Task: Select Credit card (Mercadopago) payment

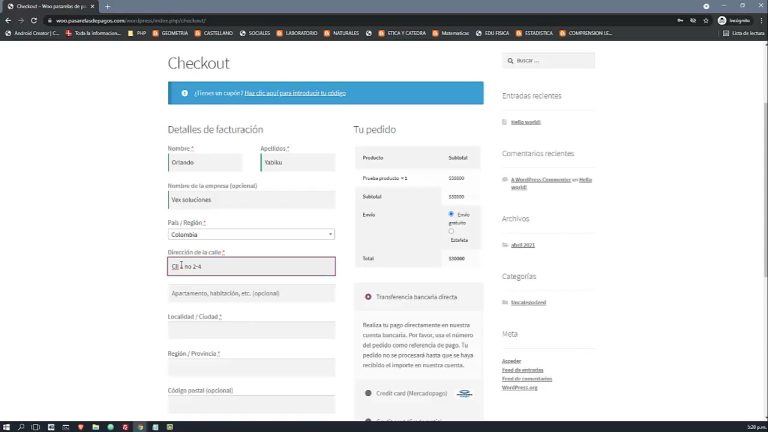Action: tap(368, 393)
